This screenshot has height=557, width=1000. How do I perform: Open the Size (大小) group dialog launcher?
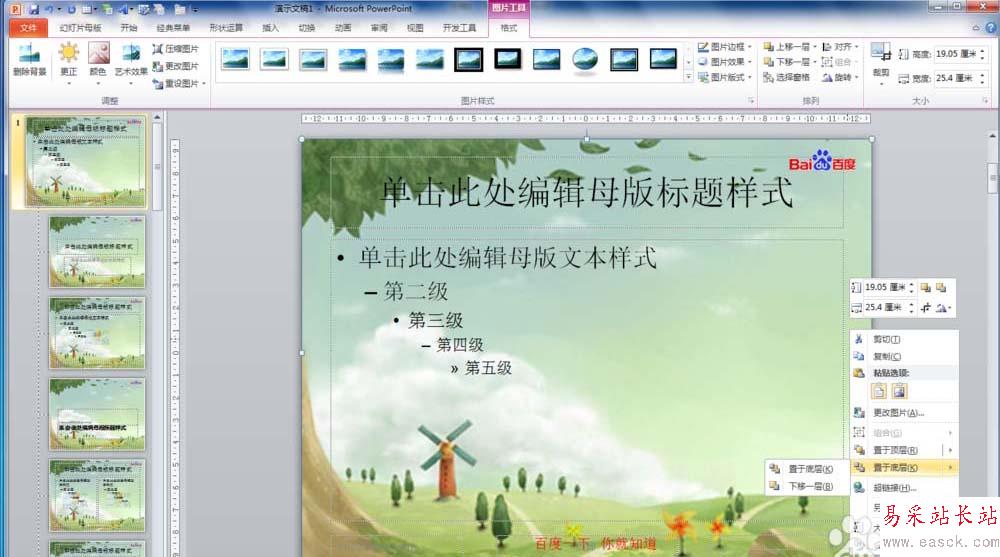pyautogui.click(x=985, y=101)
